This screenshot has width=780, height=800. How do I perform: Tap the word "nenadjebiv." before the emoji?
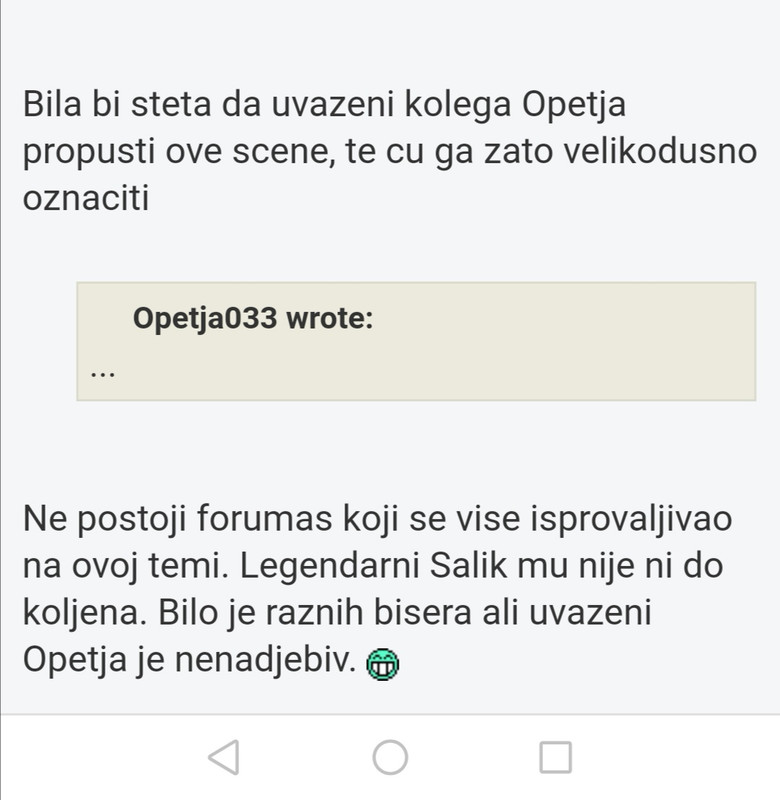(265, 660)
